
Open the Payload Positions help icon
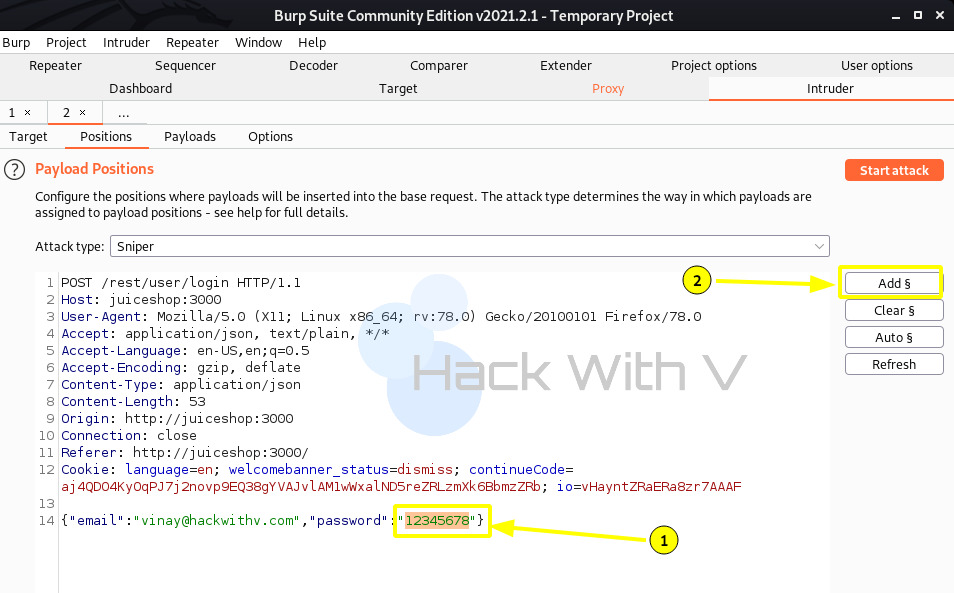[x=15, y=170]
